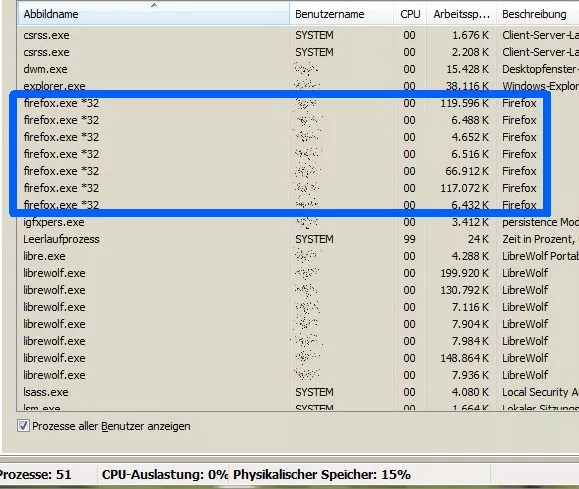Select firefox.exe *32 using 117.072 K
Viewport: 579px width, 489px height.
pyautogui.click(x=298, y=188)
